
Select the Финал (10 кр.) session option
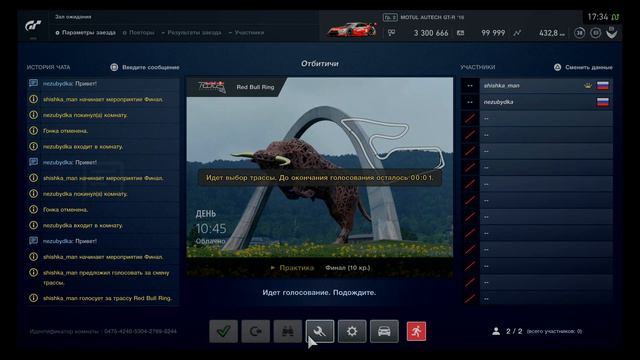tap(348, 268)
